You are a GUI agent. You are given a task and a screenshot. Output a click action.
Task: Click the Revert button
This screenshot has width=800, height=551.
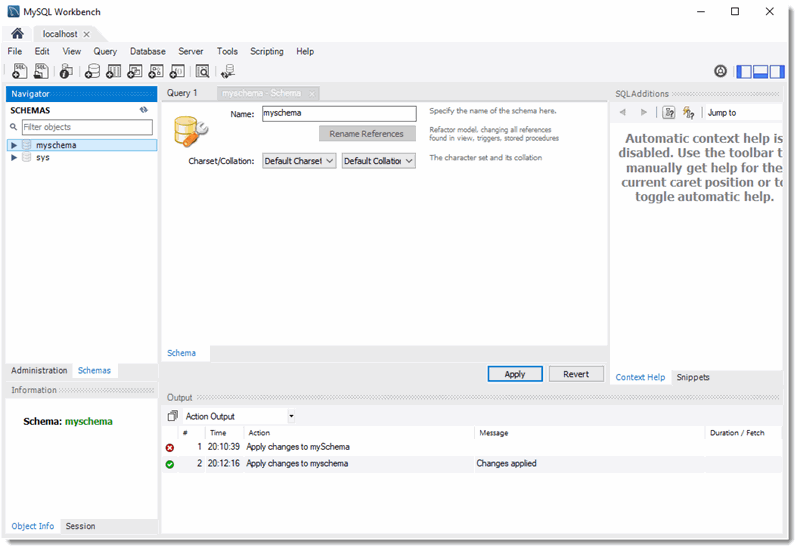tap(576, 374)
